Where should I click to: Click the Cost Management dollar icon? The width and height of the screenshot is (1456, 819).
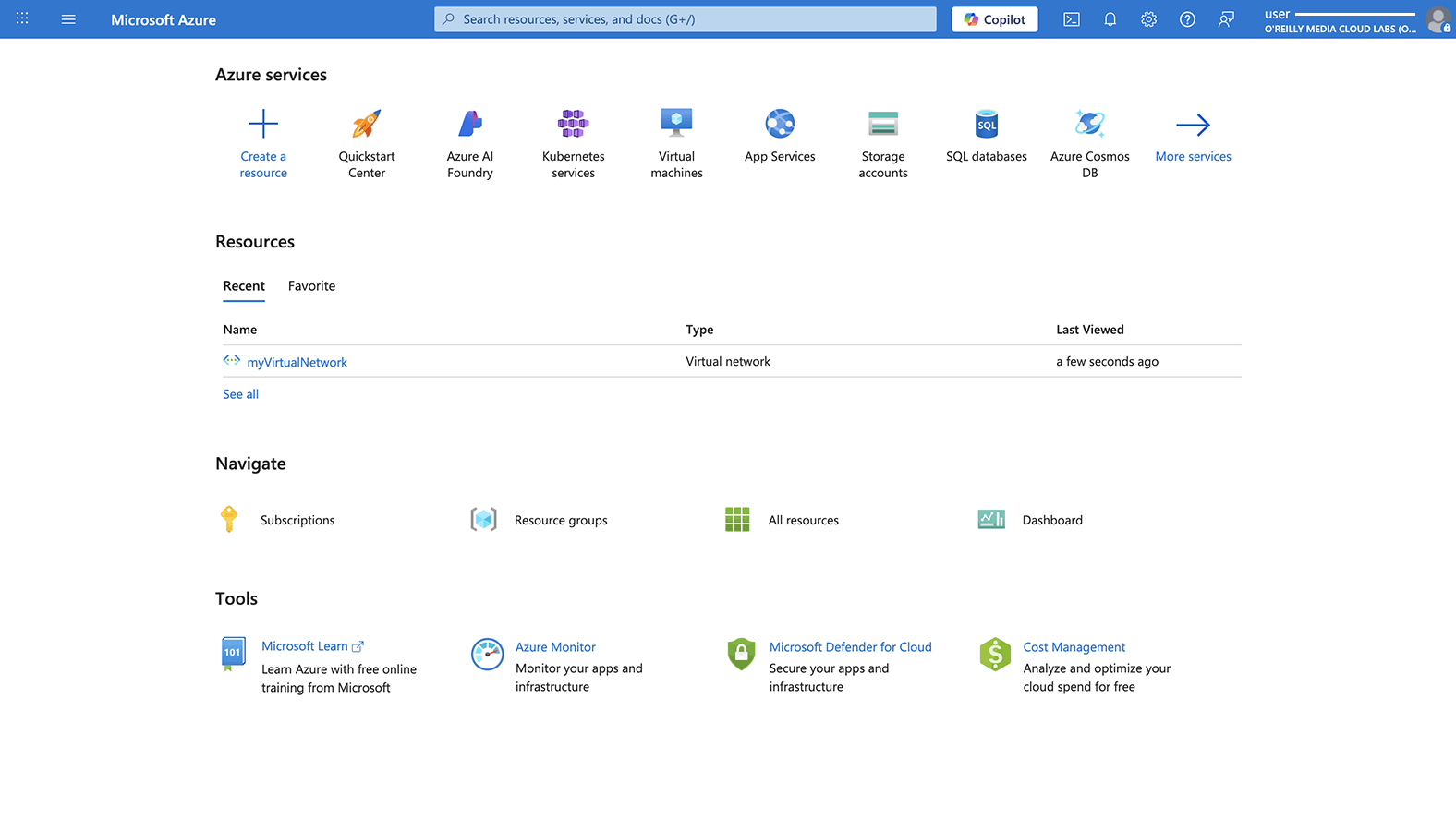coord(995,654)
